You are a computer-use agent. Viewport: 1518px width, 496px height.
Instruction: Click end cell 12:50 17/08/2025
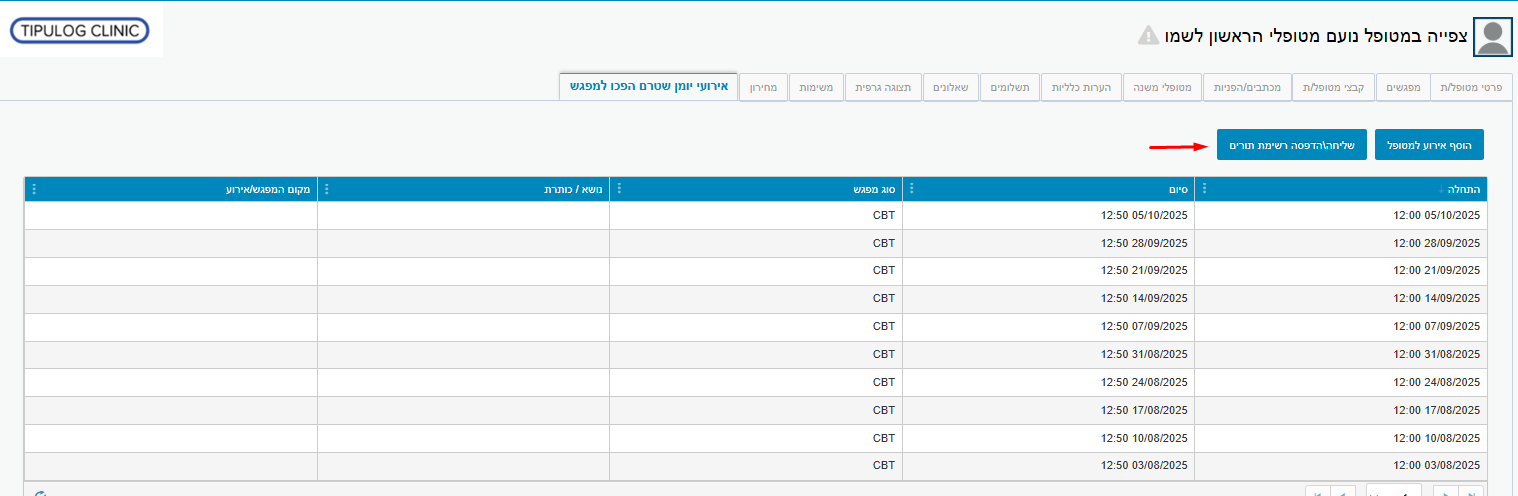coord(1048,411)
